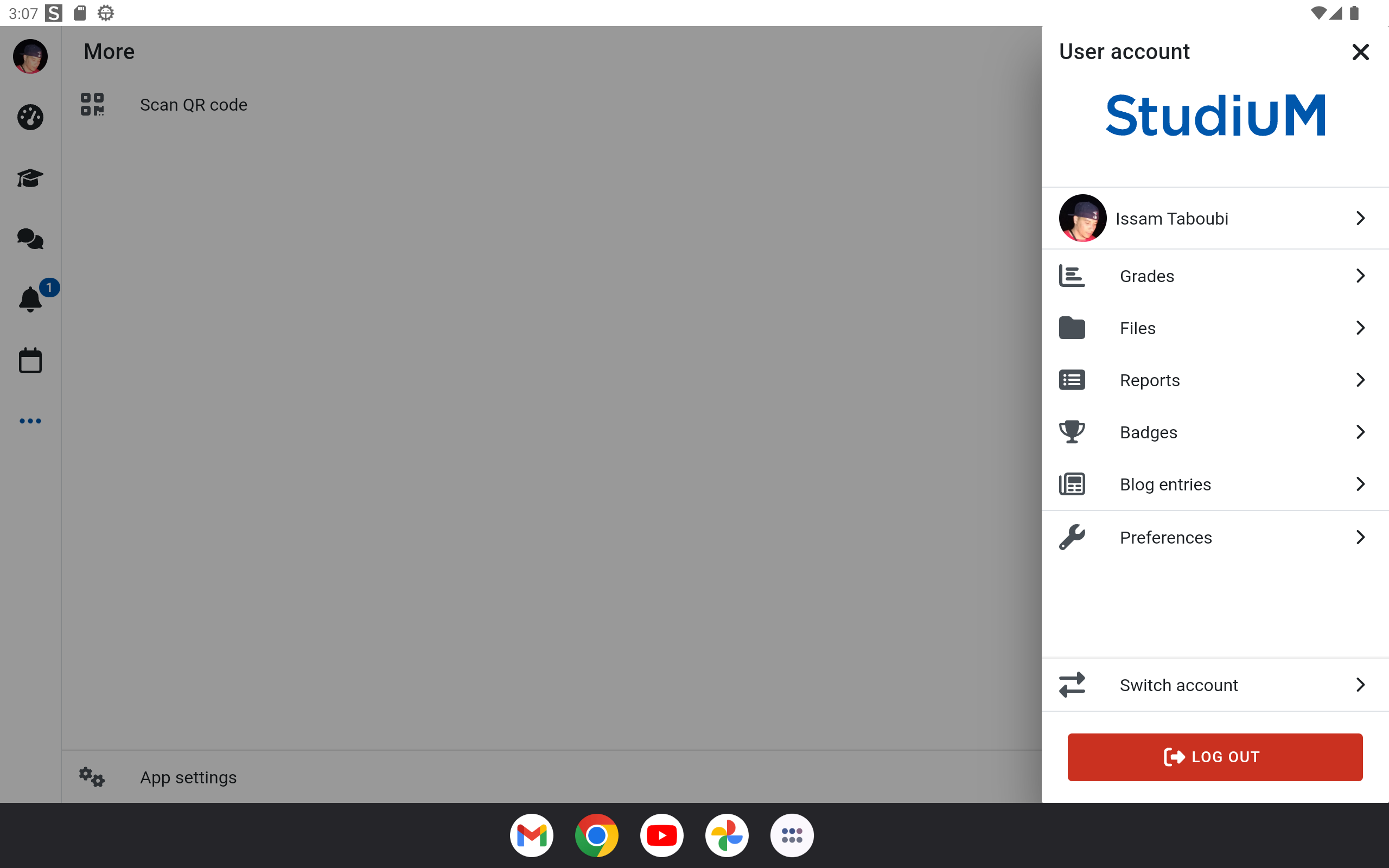The width and height of the screenshot is (1389, 868).
Task: Click the Scan QR code icon
Action: click(92, 105)
